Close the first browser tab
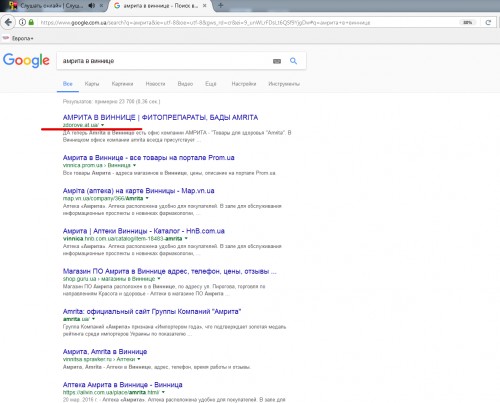The width and height of the screenshot is (500, 403). click(x=101, y=5)
